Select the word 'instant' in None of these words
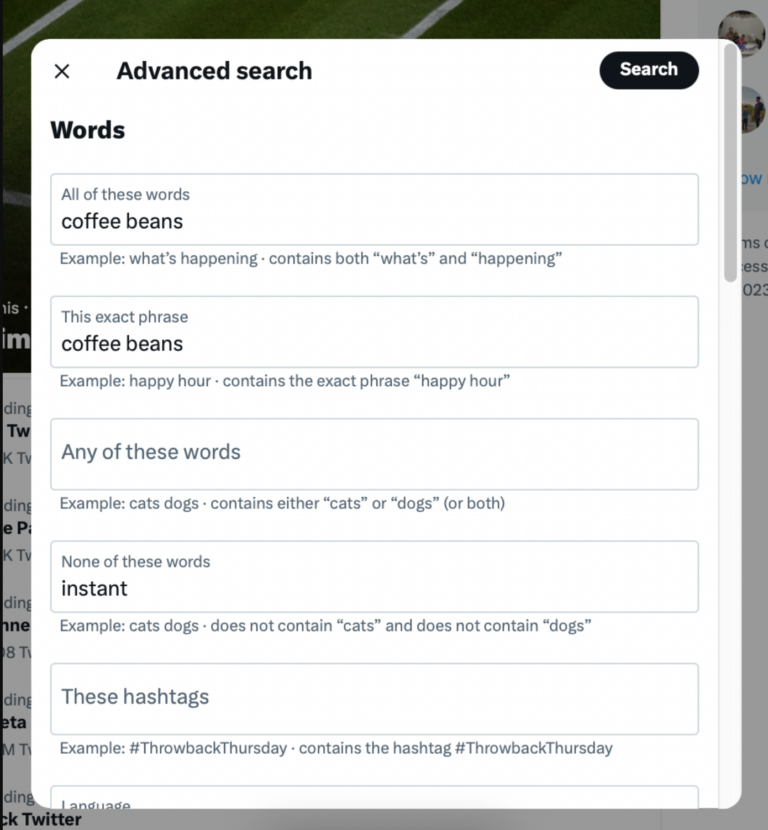768x830 pixels. 92,589
